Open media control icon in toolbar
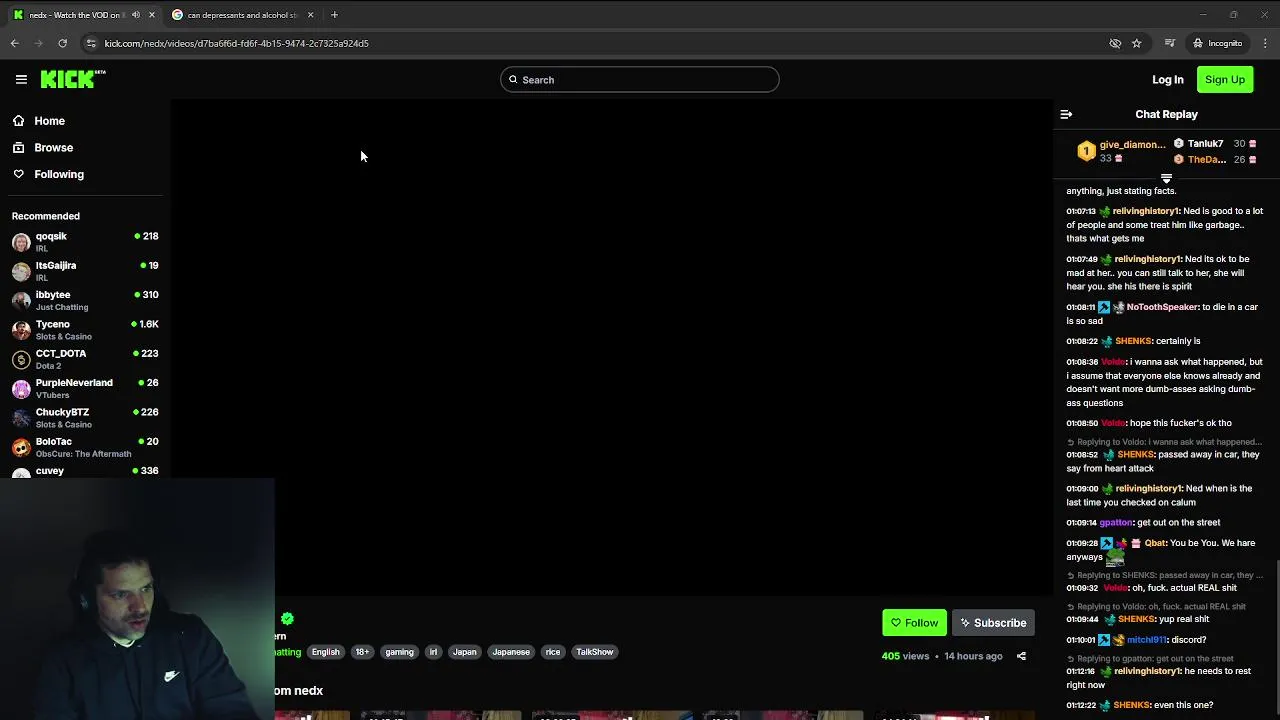The height and width of the screenshot is (720, 1280). click(1169, 43)
